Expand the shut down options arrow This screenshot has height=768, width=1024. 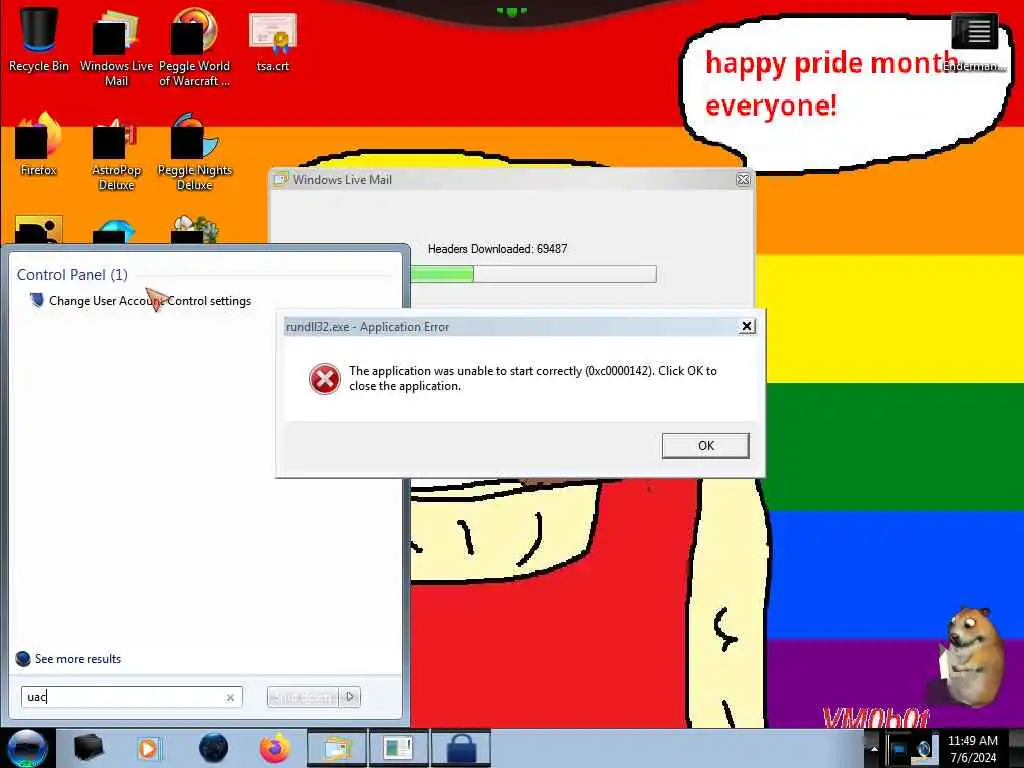pyautogui.click(x=351, y=697)
